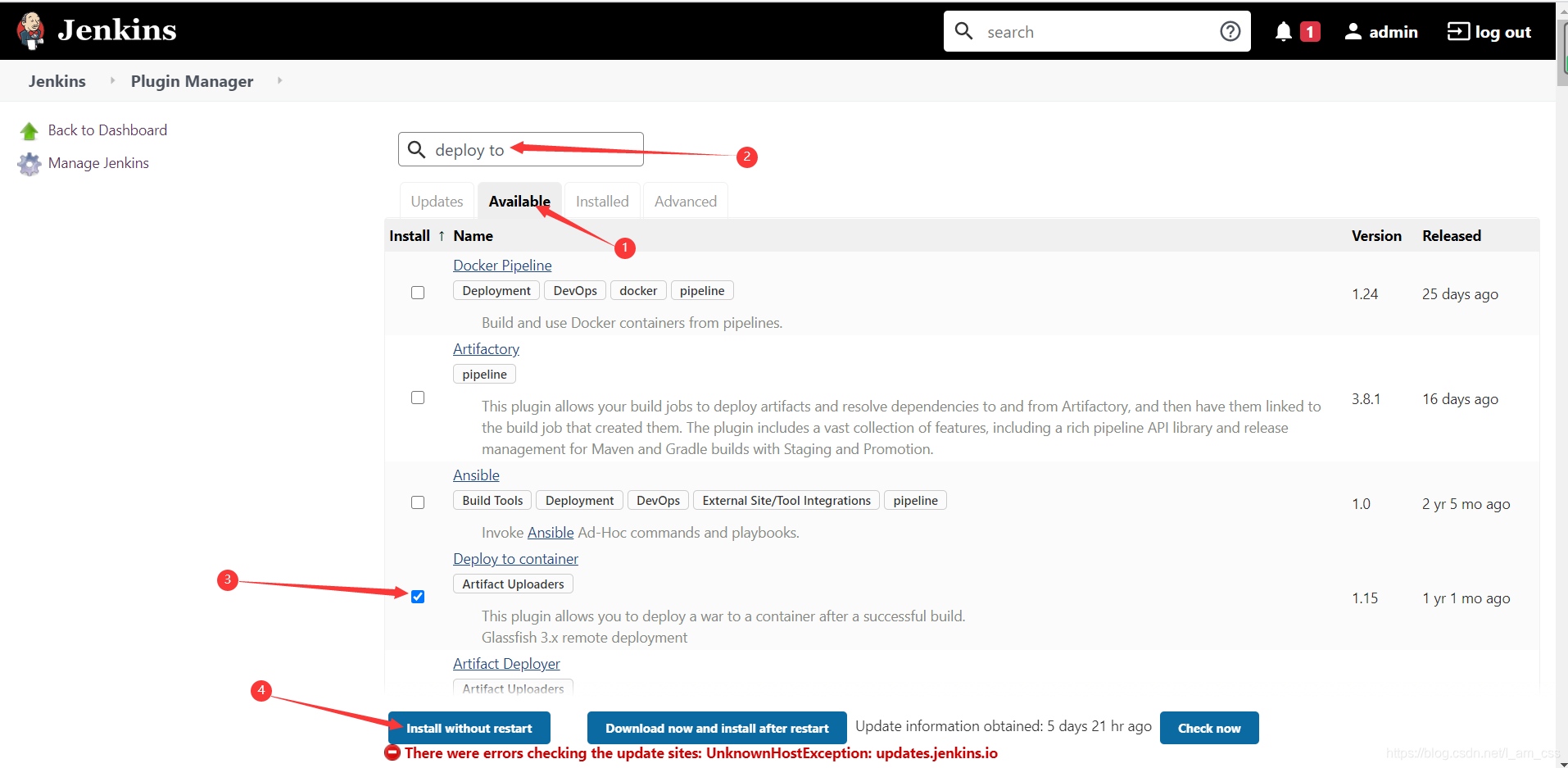The height and width of the screenshot is (768, 1568).
Task: Expand the Plugin Manager breadcrumb chevron
Action: point(279,80)
